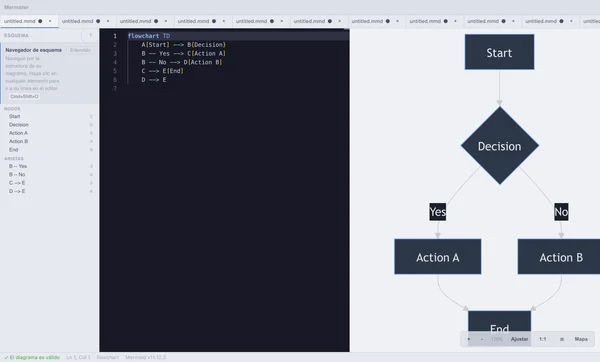Click the 'Ln 1, Col 1' status entry
This screenshot has width=600, height=362.
tap(78, 357)
